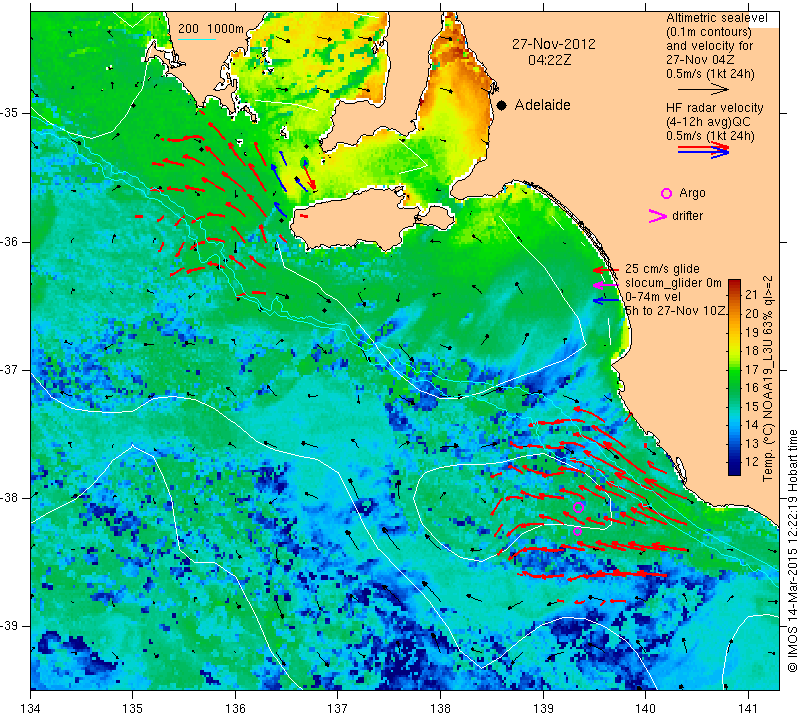Viewport: 800px width, 720px height.
Task: Click the black altimetric velocity legend arrow
Action: tap(703, 89)
